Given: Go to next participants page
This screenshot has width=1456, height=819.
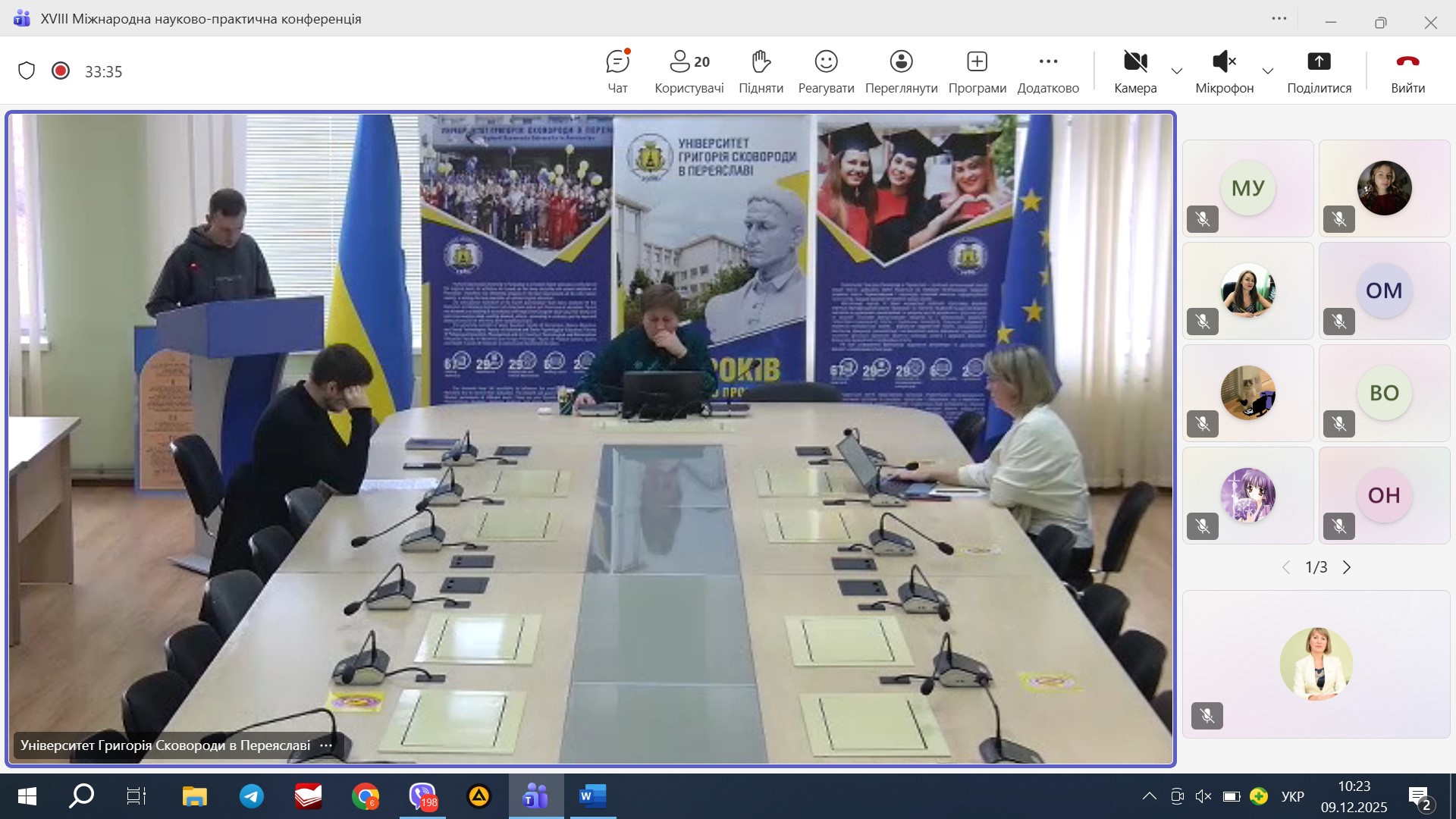Looking at the screenshot, I should pos(1347,567).
